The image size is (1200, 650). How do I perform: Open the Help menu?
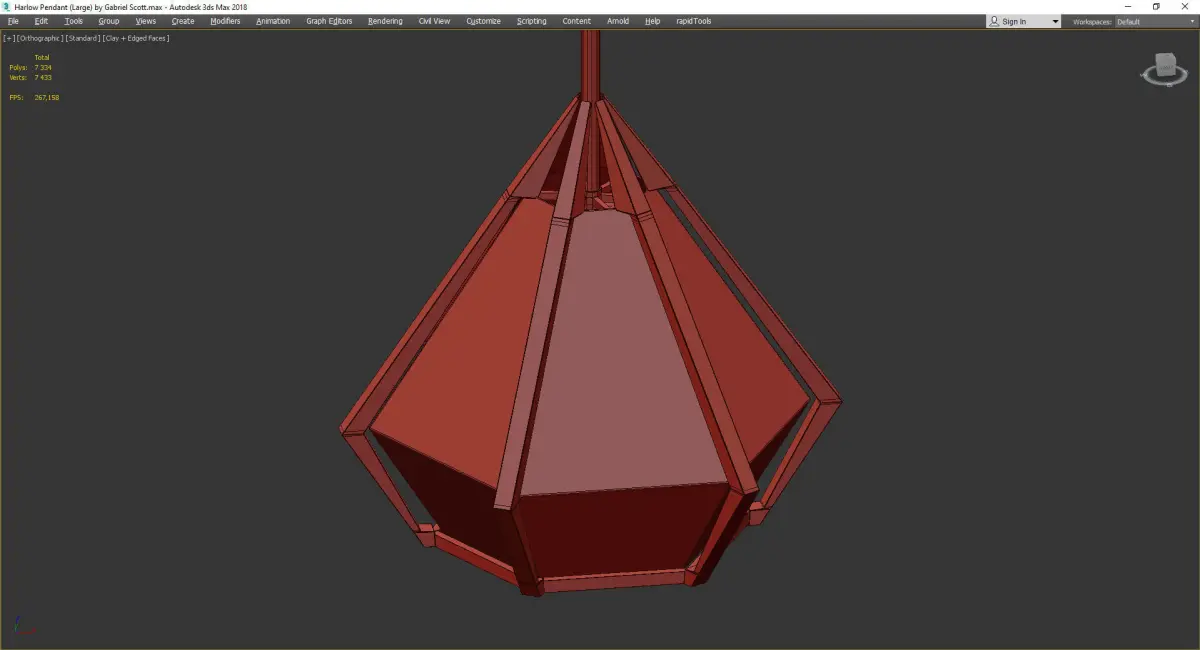point(653,21)
